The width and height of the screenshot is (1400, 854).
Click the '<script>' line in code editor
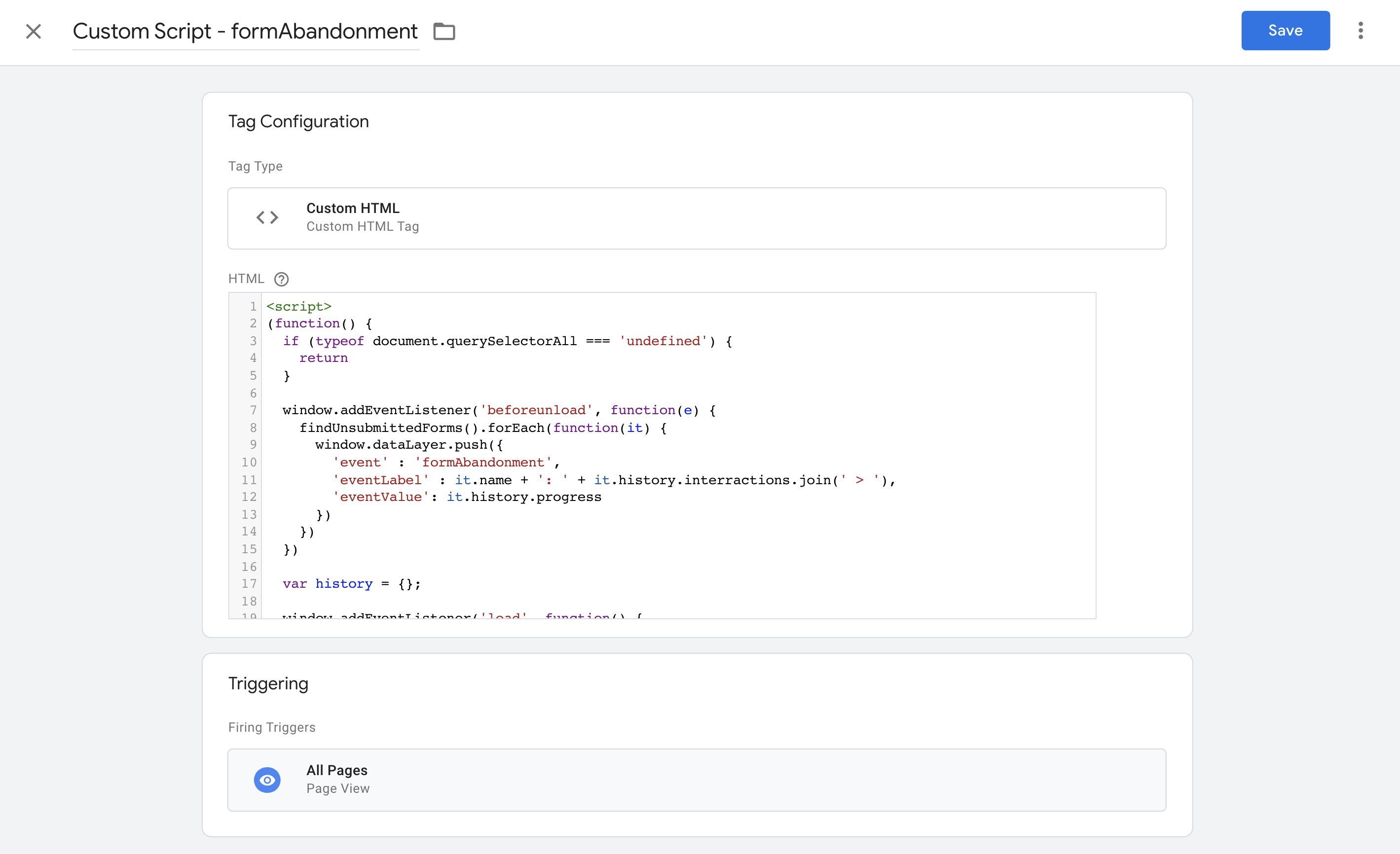click(x=299, y=307)
